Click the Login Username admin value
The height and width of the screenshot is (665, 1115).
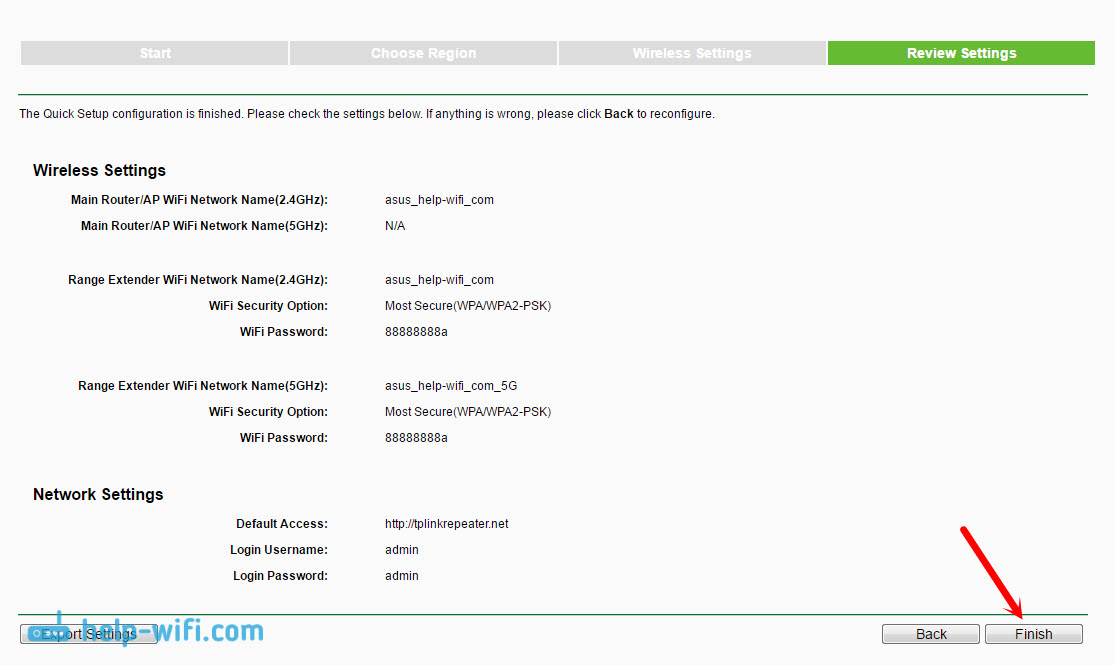pos(402,550)
